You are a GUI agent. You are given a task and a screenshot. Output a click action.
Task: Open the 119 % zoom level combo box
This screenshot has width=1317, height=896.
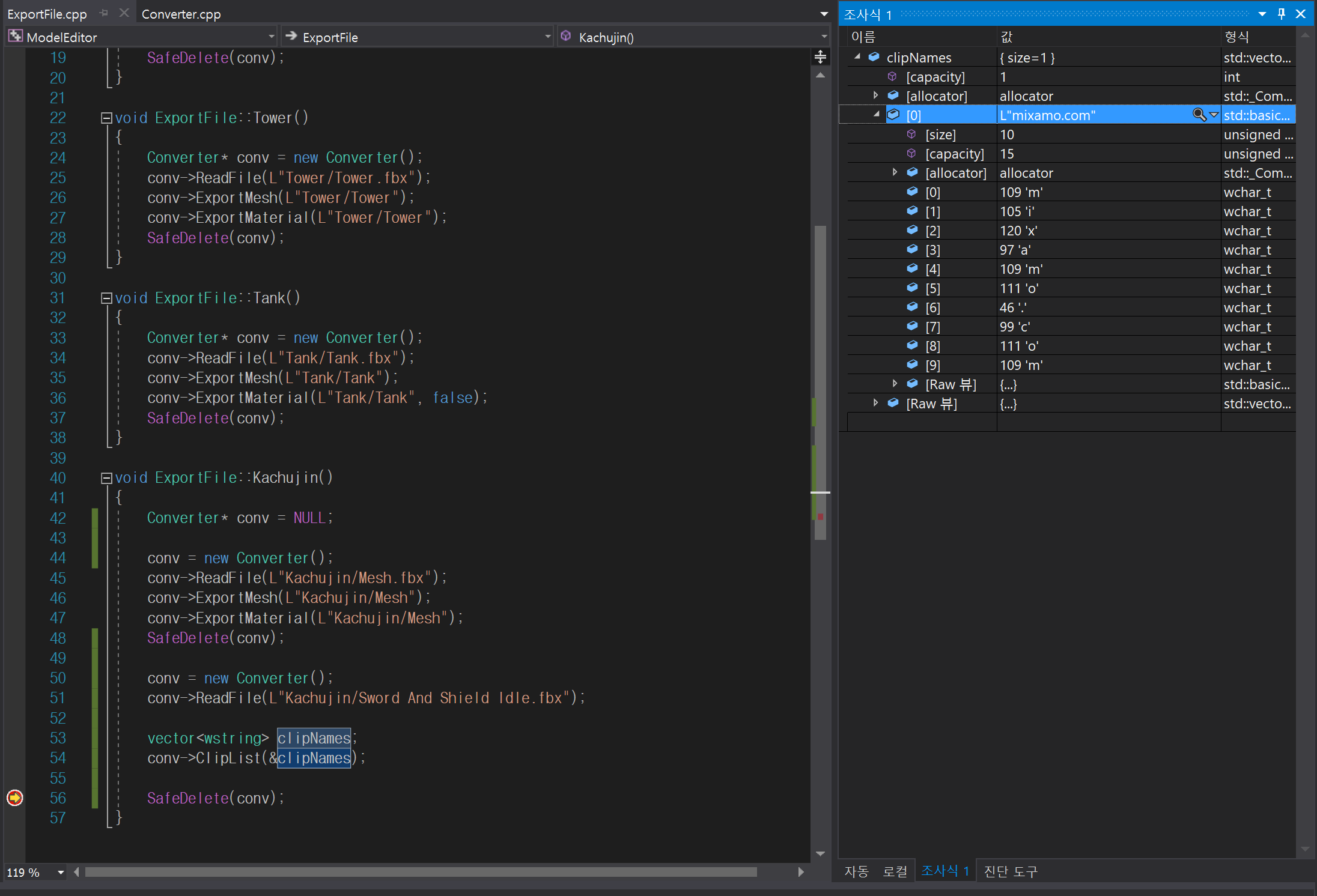coord(60,872)
